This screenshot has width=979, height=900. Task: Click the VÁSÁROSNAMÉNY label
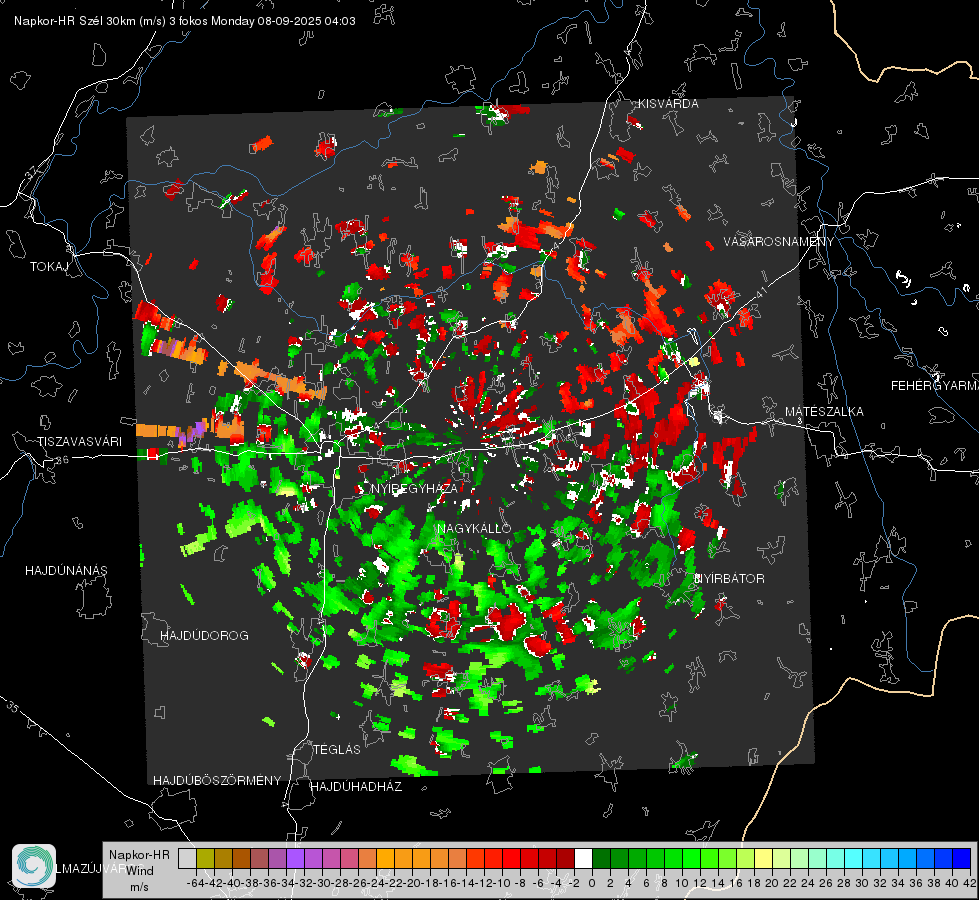coord(779,242)
